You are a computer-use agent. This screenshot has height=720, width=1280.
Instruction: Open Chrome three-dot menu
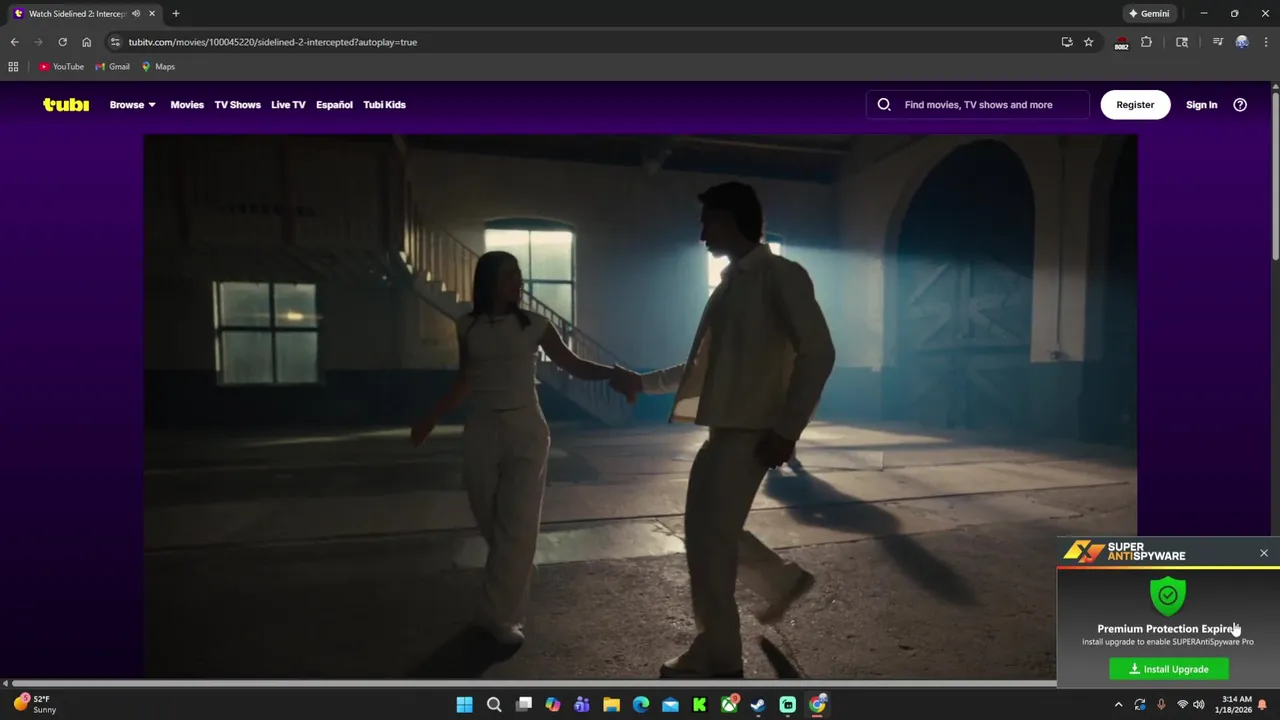click(1266, 42)
